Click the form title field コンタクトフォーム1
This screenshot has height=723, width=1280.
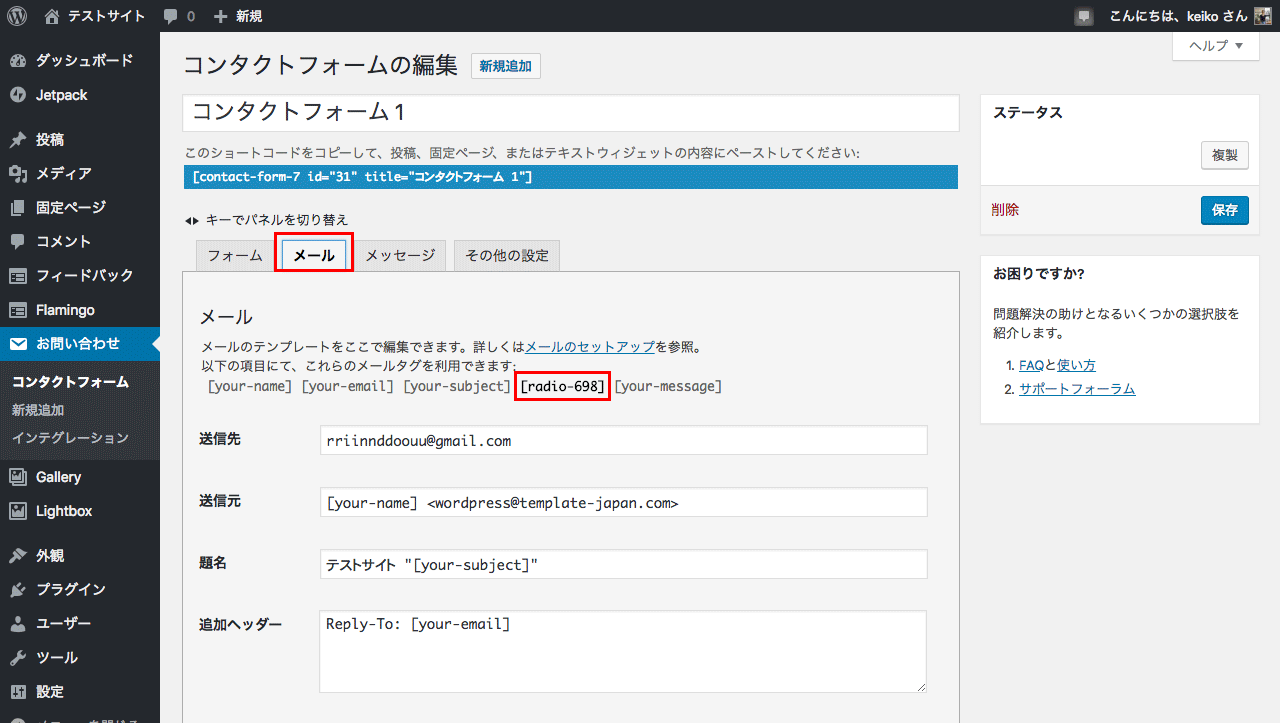(x=571, y=113)
